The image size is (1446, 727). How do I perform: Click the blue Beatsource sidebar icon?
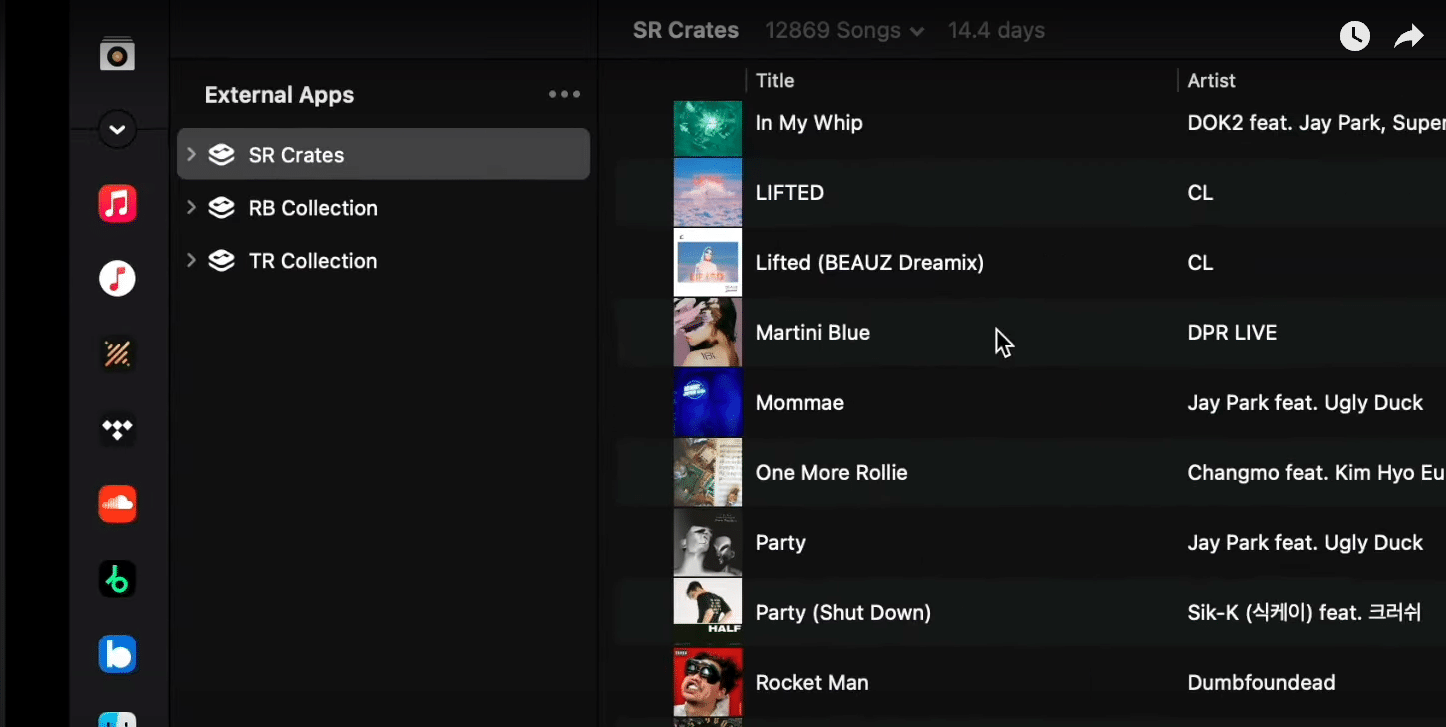(x=117, y=654)
